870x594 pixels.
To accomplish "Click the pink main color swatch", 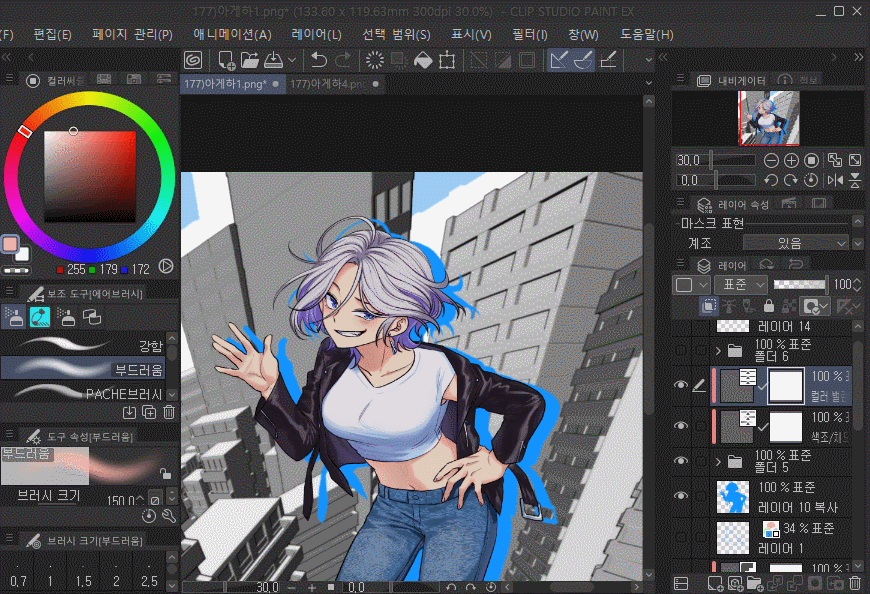I will tap(11, 244).
